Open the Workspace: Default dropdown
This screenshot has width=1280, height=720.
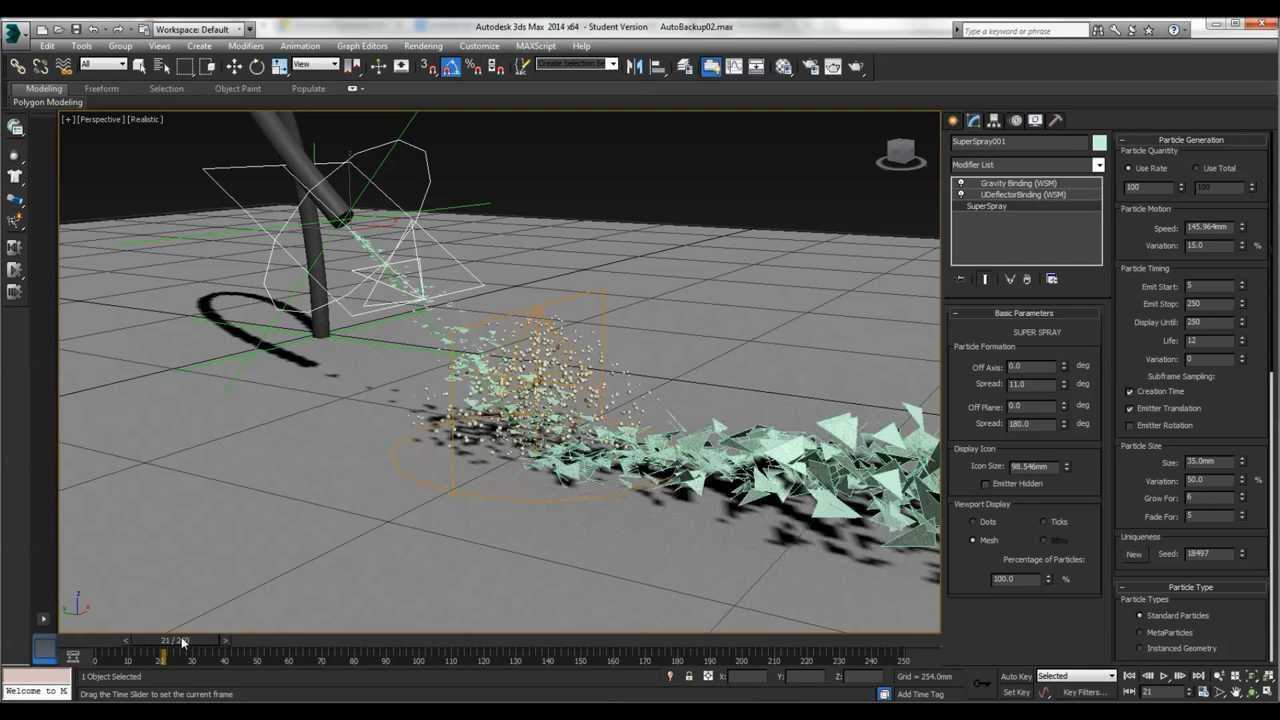tap(200, 29)
